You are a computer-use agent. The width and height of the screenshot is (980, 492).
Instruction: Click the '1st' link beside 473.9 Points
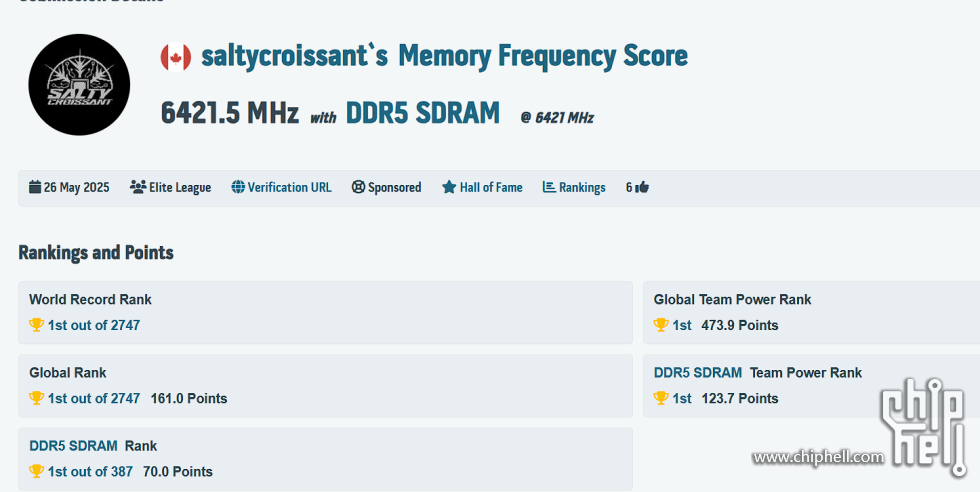pyautogui.click(x=682, y=325)
